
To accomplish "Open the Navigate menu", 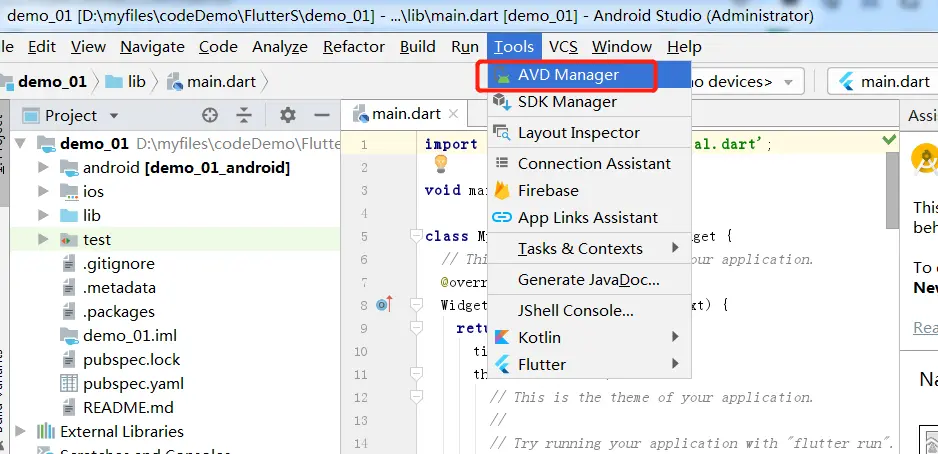I will click(x=153, y=47).
